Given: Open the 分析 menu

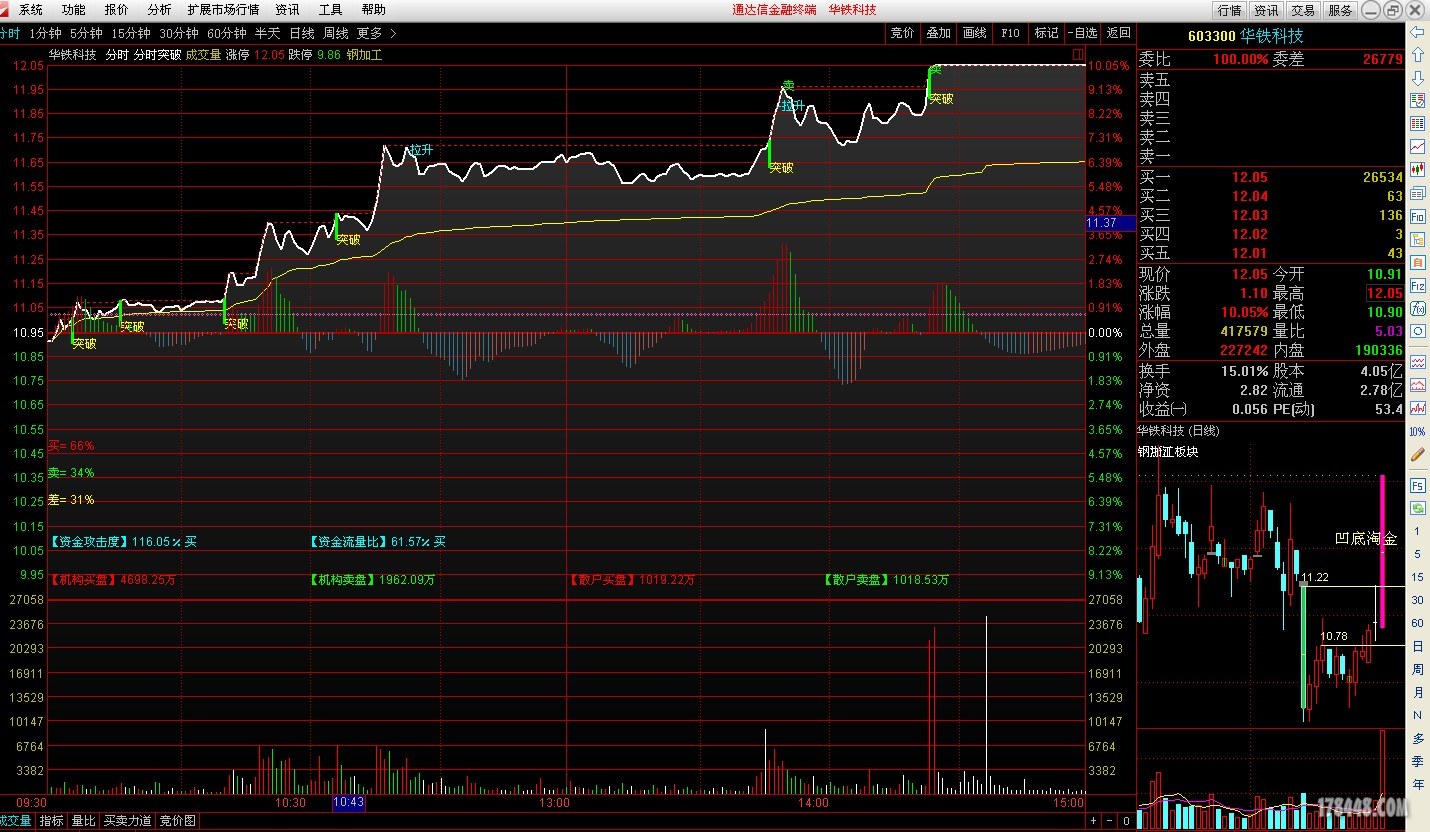Looking at the screenshot, I should pos(159,10).
